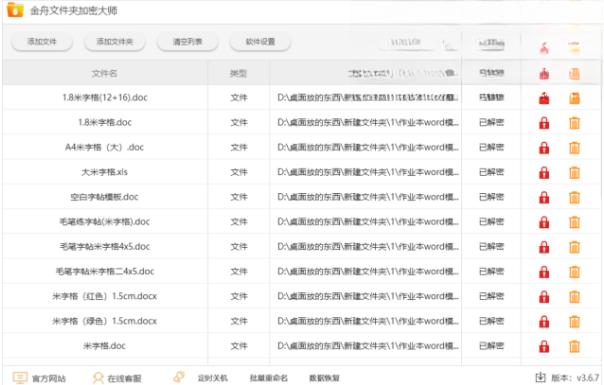Select the 毛笔字帖米字格二4x5.doc file name
Screen dimensions: 604x385
tap(105, 271)
